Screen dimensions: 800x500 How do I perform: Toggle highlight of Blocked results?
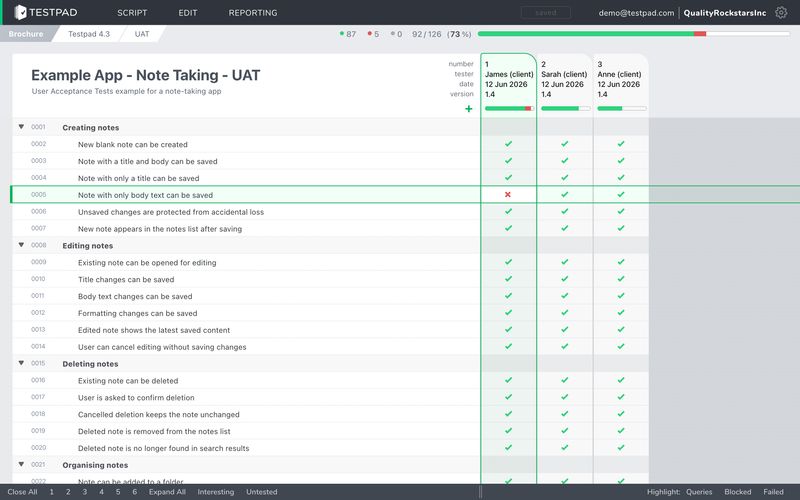[738, 492]
